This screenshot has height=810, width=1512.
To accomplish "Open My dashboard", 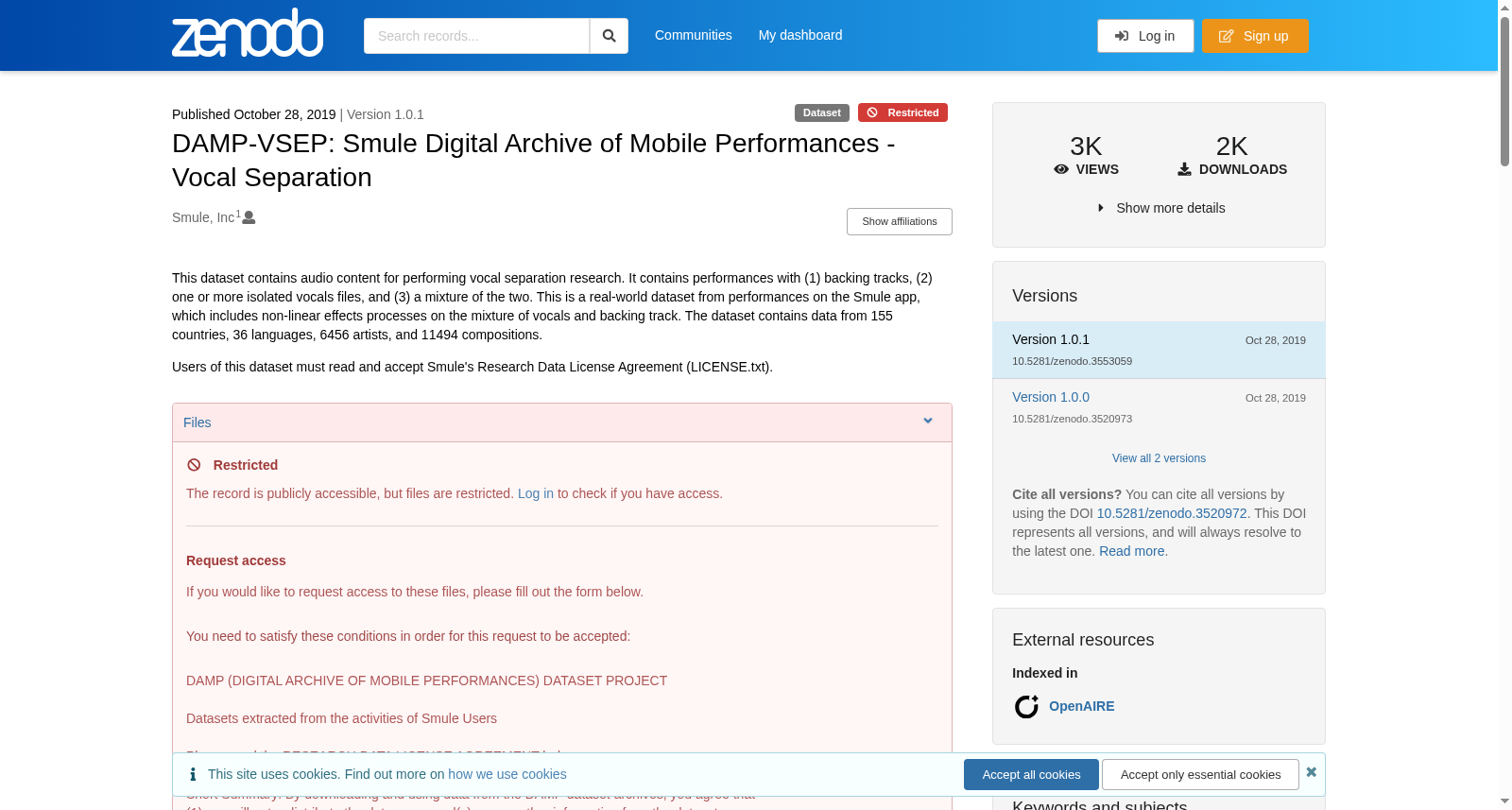I will coord(800,35).
